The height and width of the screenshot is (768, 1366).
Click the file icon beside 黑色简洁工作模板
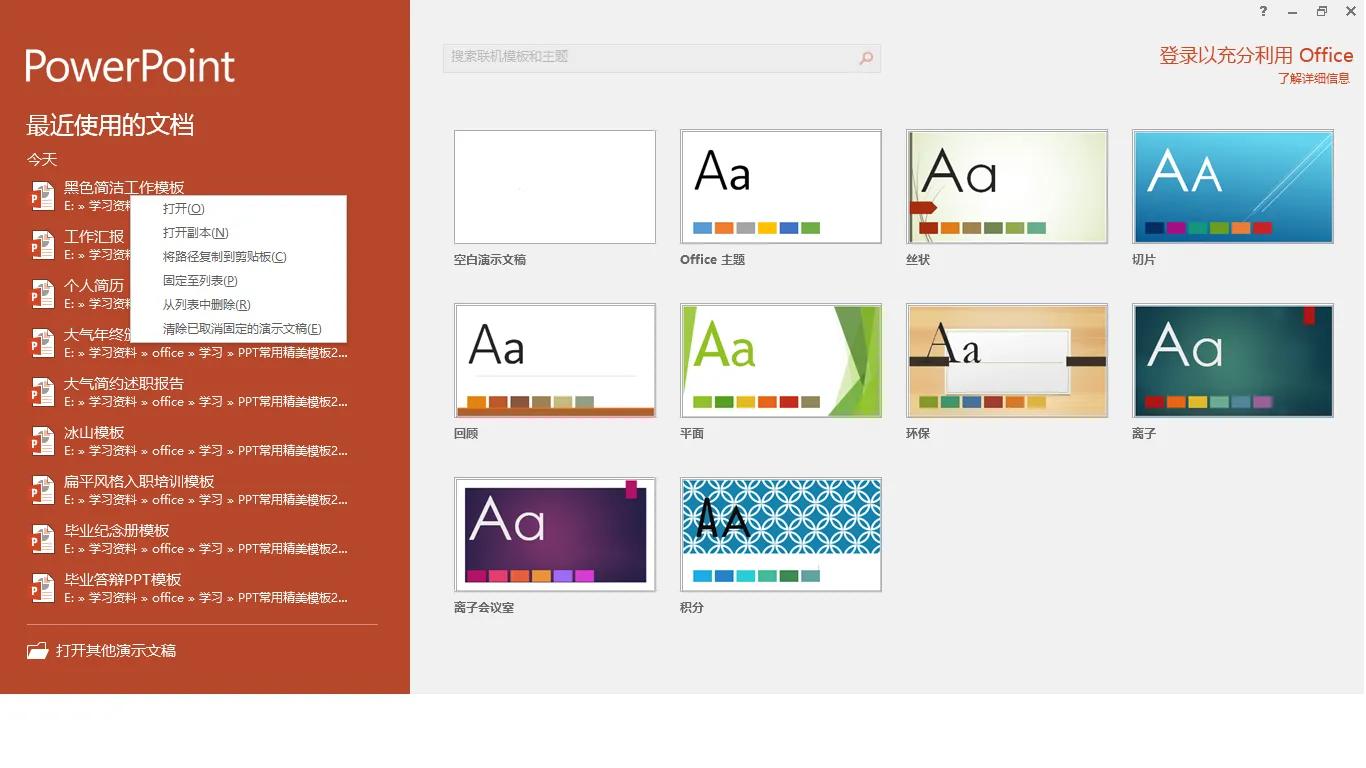42,196
